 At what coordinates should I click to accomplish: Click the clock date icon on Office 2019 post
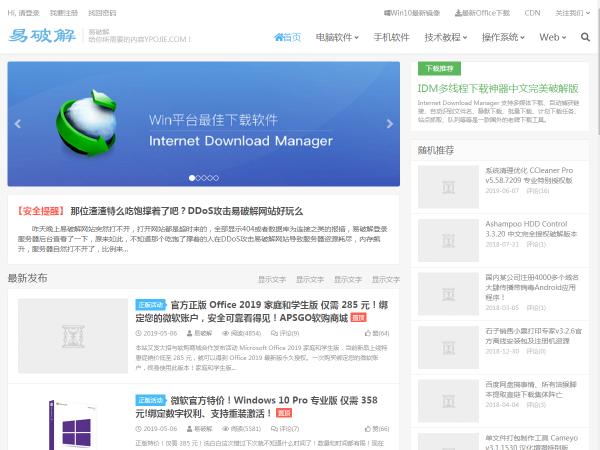139,333
